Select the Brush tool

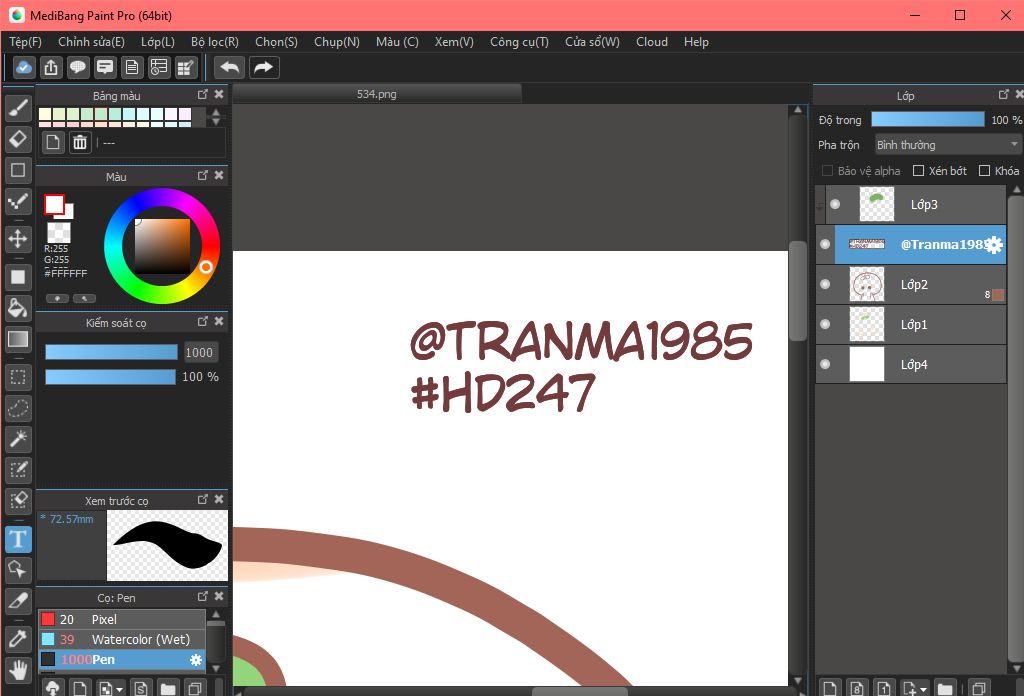(18, 108)
